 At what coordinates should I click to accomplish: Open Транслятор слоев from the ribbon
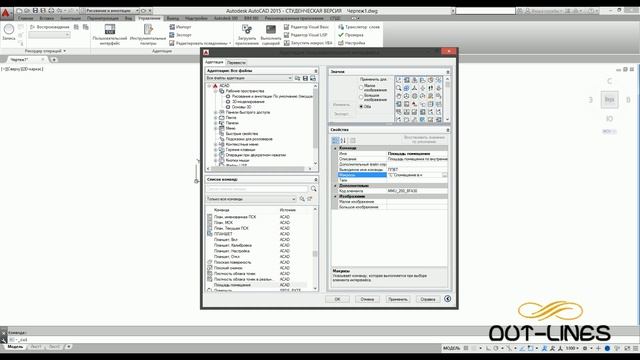click(359, 27)
